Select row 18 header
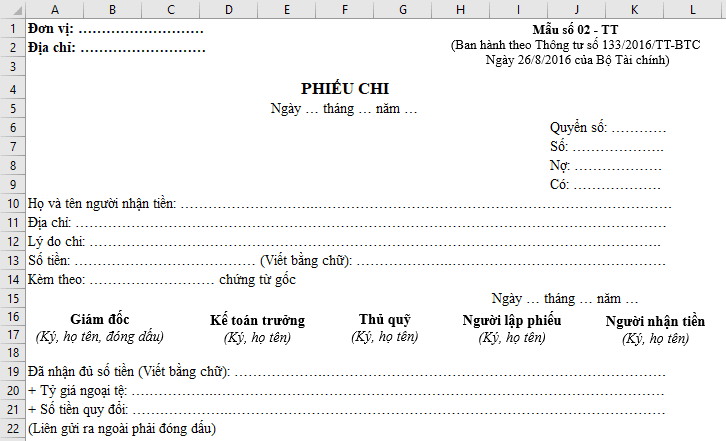The image size is (726, 441). 13,353
